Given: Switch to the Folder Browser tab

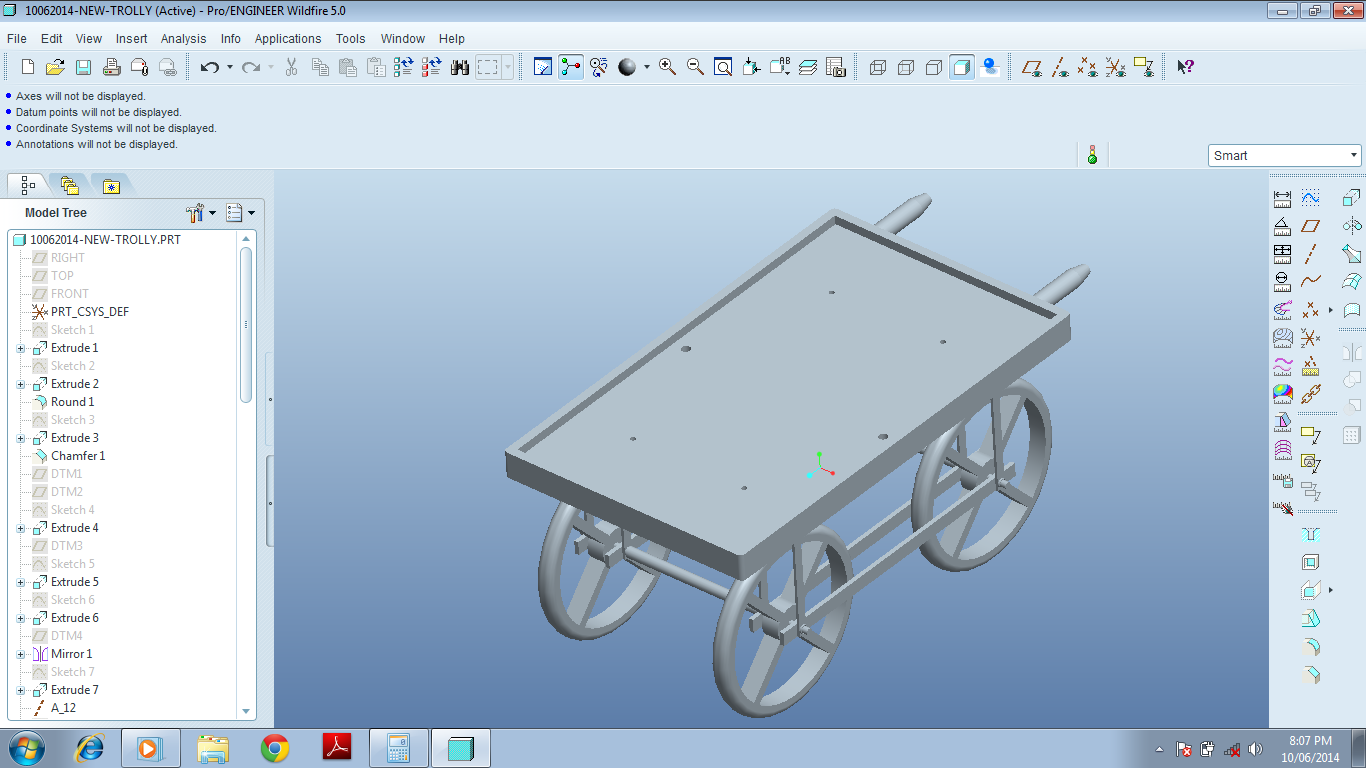Looking at the screenshot, I should pyautogui.click(x=69, y=185).
